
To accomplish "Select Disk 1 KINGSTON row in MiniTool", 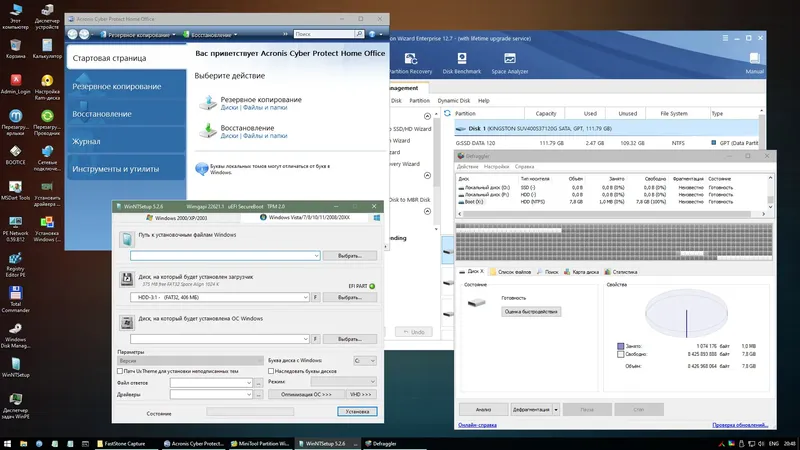I will click(x=607, y=129).
